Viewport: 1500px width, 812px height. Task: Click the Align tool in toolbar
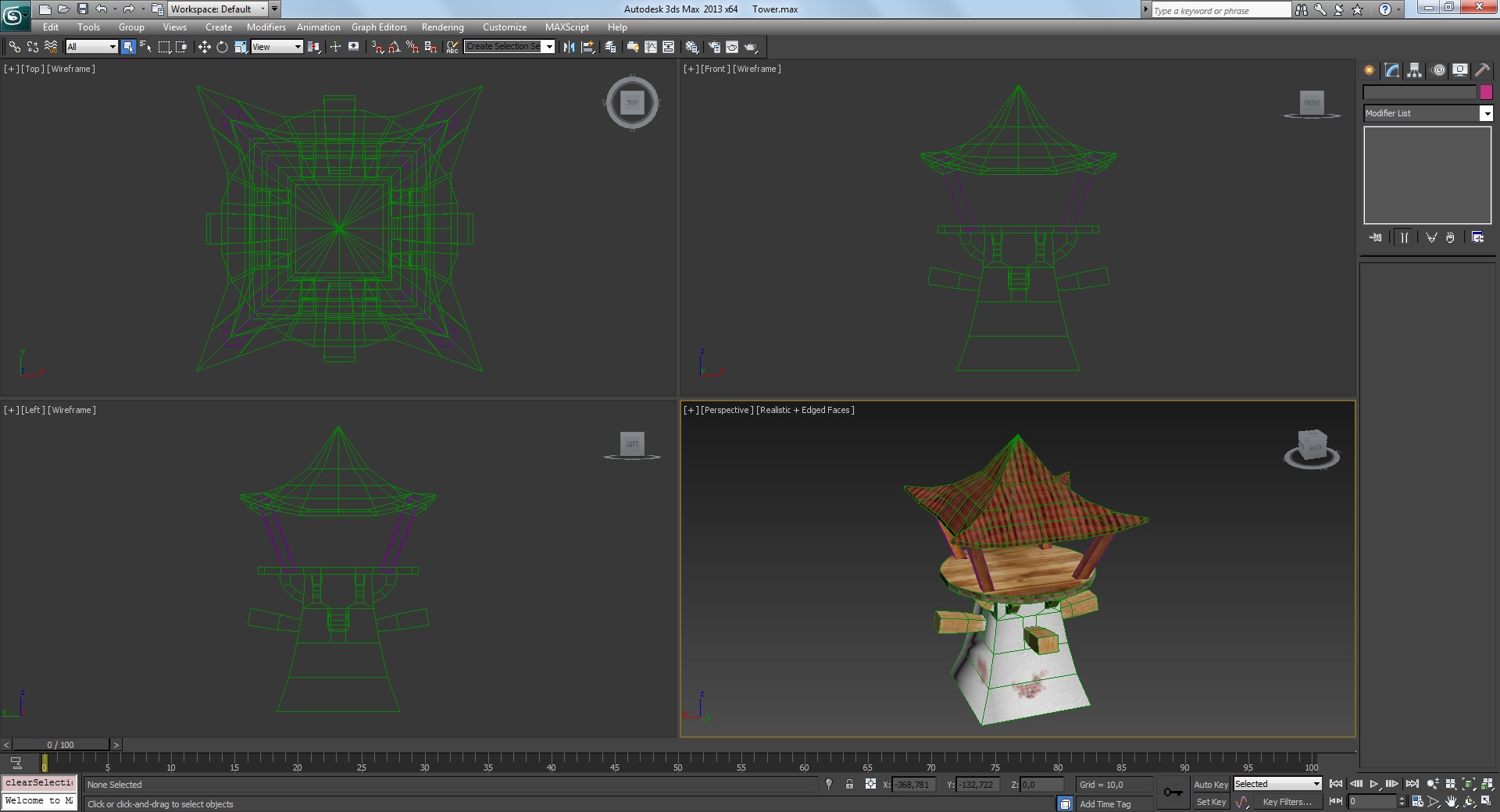click(x=587, y=47)
